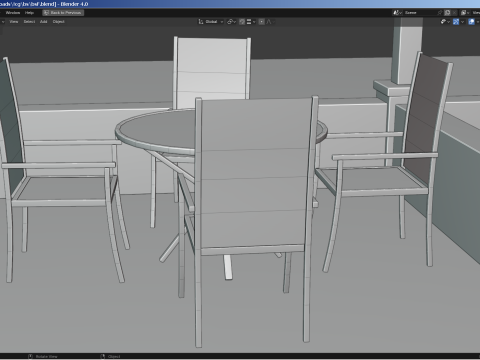The width and height of the screenshot is (480, 360).
Task: Open the Object menu in viewport header
Action: (58, 22)
